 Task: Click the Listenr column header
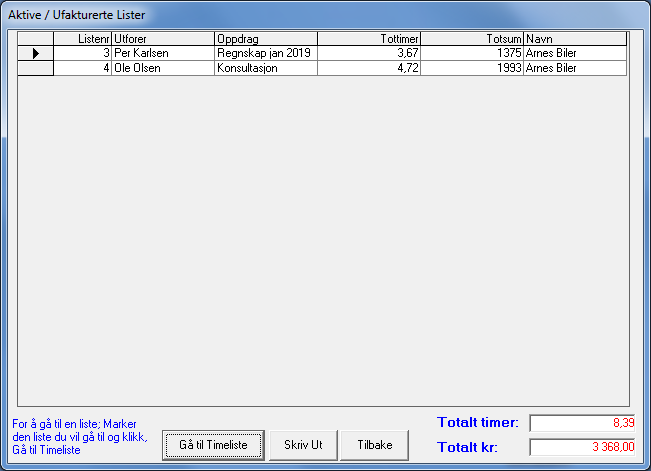click(83, 39)
